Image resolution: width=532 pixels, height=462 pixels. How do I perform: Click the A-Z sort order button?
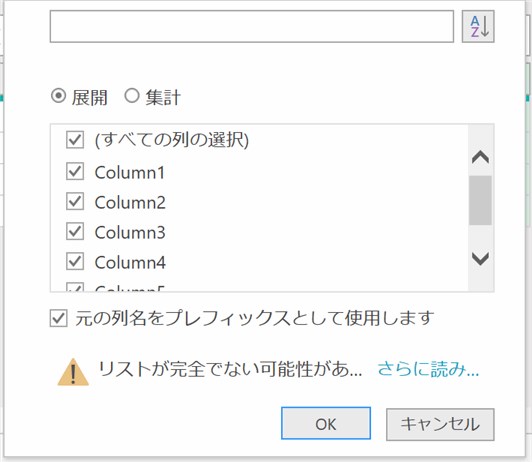click(478, 26)
